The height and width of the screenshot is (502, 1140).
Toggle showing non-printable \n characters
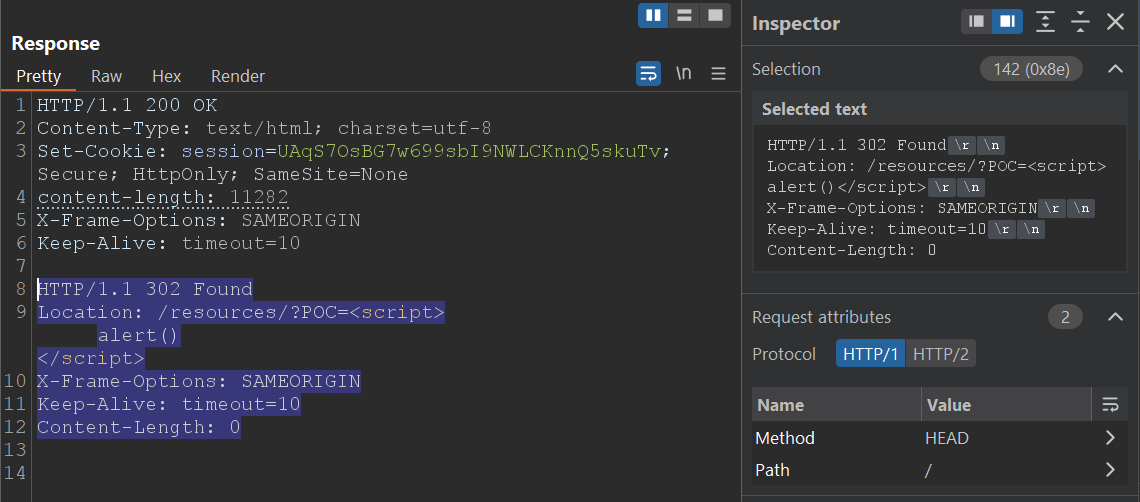[x=684, y=74]
